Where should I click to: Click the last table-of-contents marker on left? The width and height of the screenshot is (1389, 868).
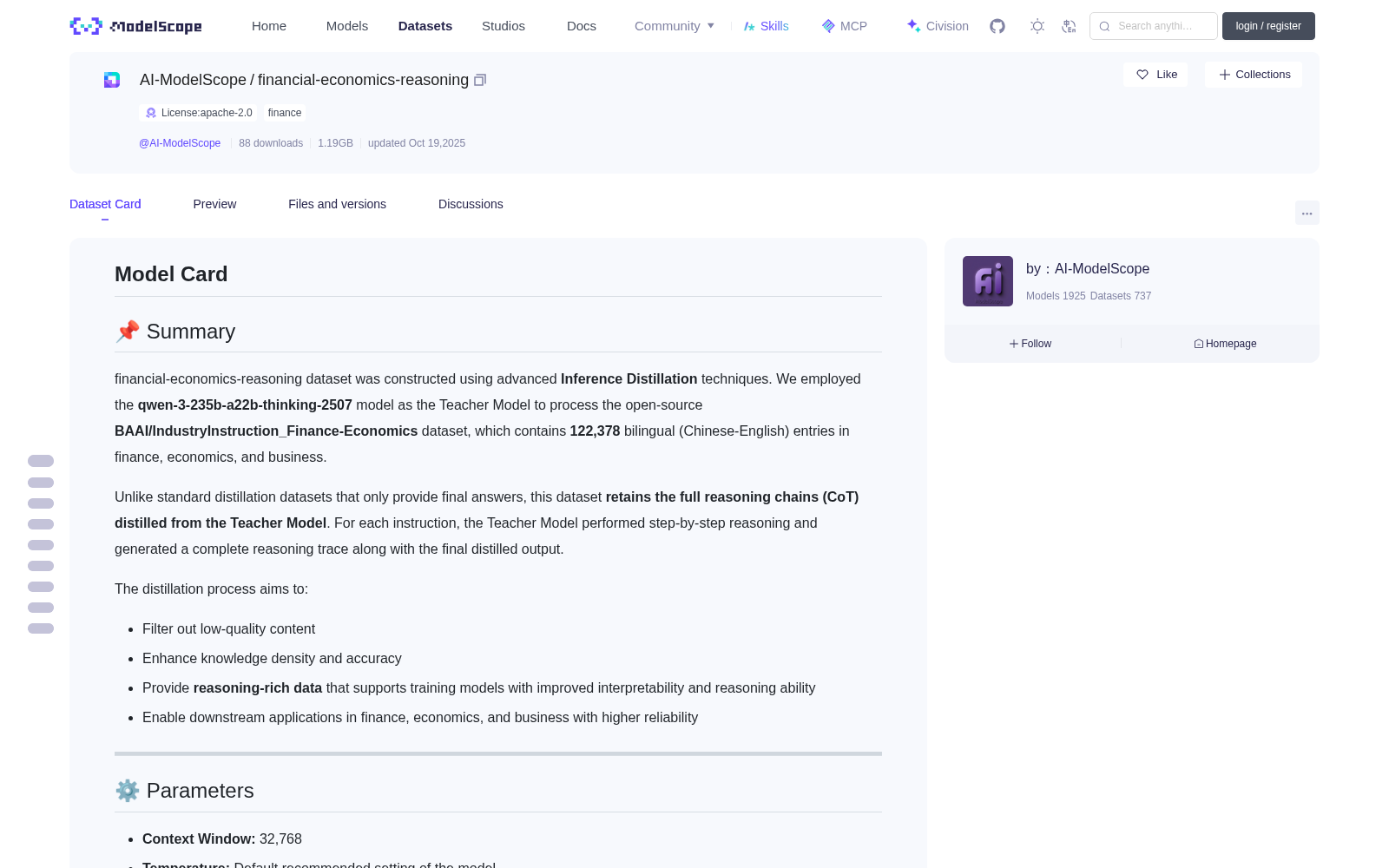tap(41, 628)
